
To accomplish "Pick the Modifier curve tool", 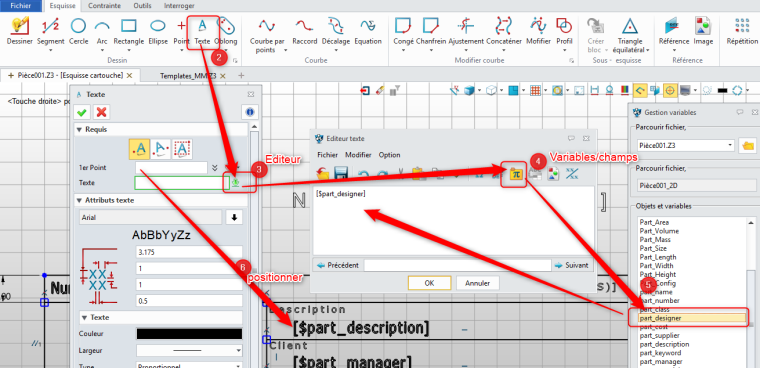I will point(538,31).
